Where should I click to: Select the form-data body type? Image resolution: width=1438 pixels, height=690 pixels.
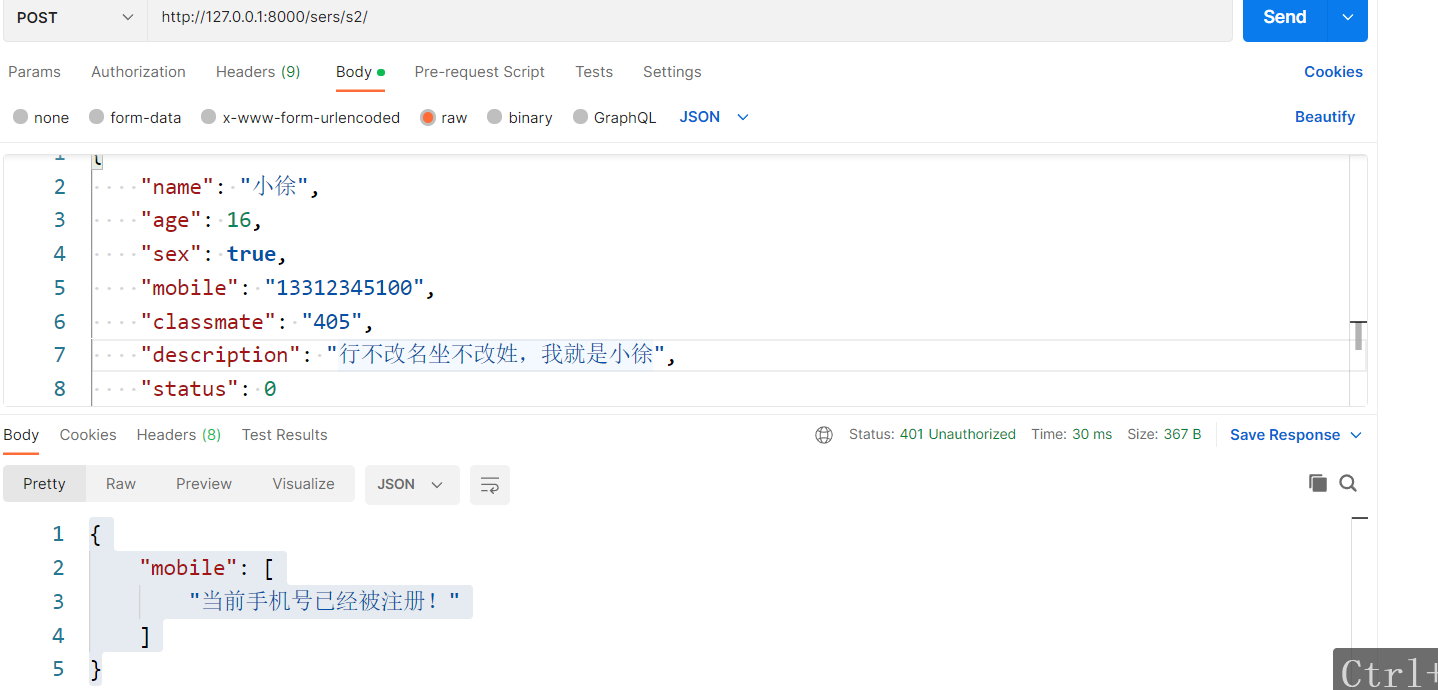point(135,117)
